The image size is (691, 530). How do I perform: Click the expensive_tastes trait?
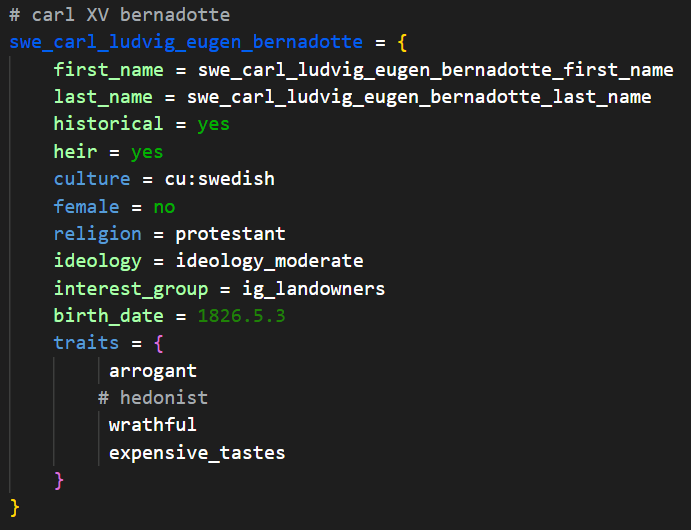tap(196, 453)
